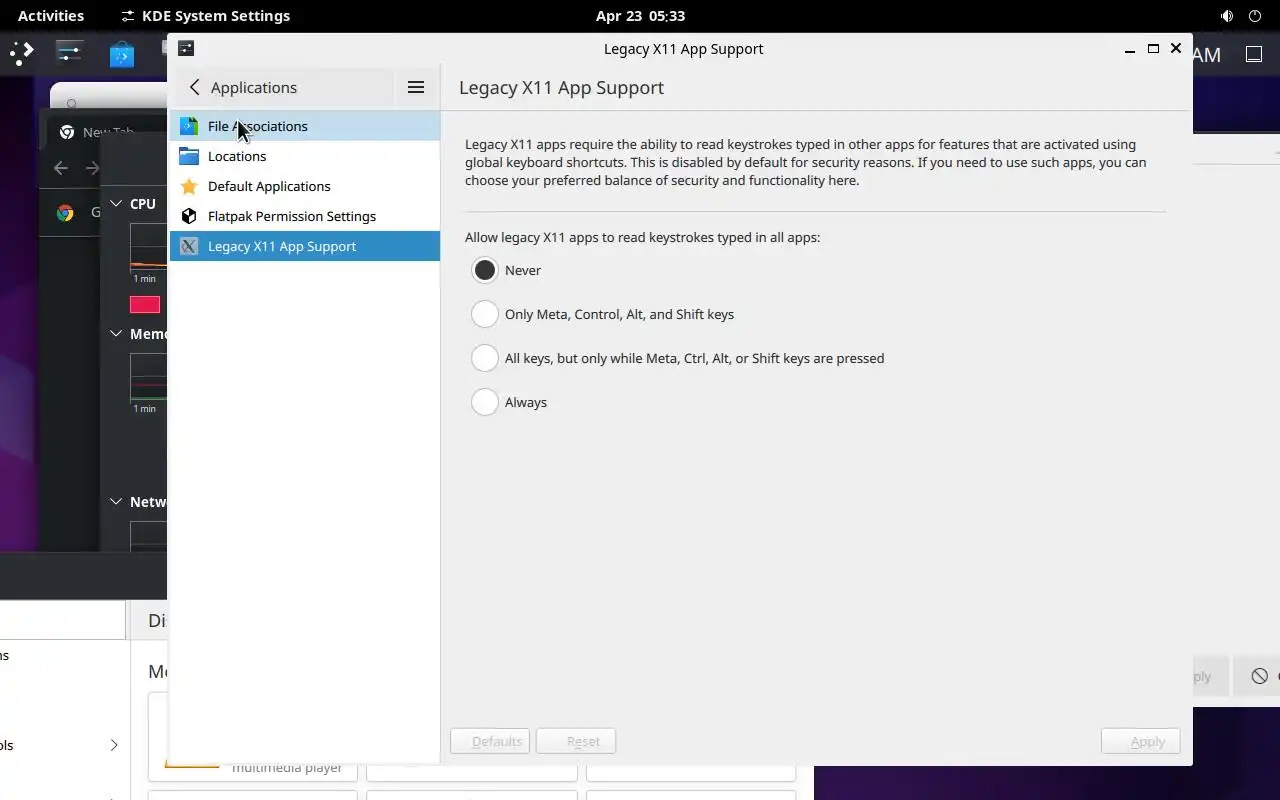The height and width of the screenshot is (800, 1280).
Task: Maximize the Legacy X11 App Support window
Action: (x=1153, y=48)
